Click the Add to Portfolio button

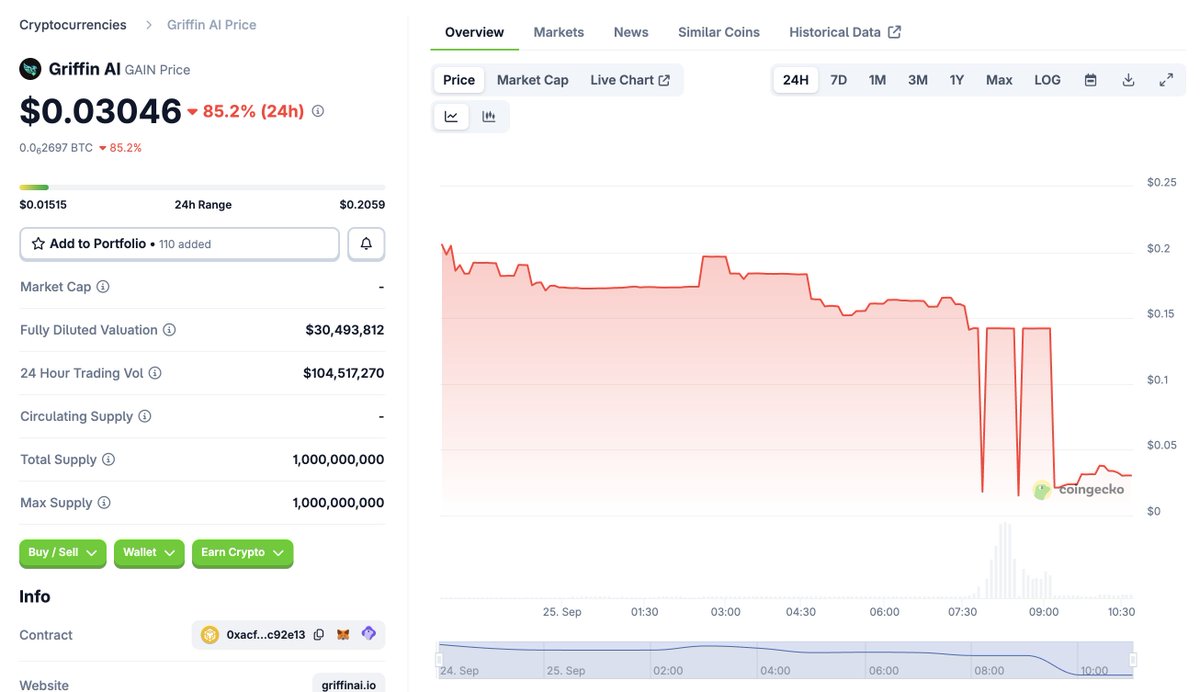click(179, 244)
